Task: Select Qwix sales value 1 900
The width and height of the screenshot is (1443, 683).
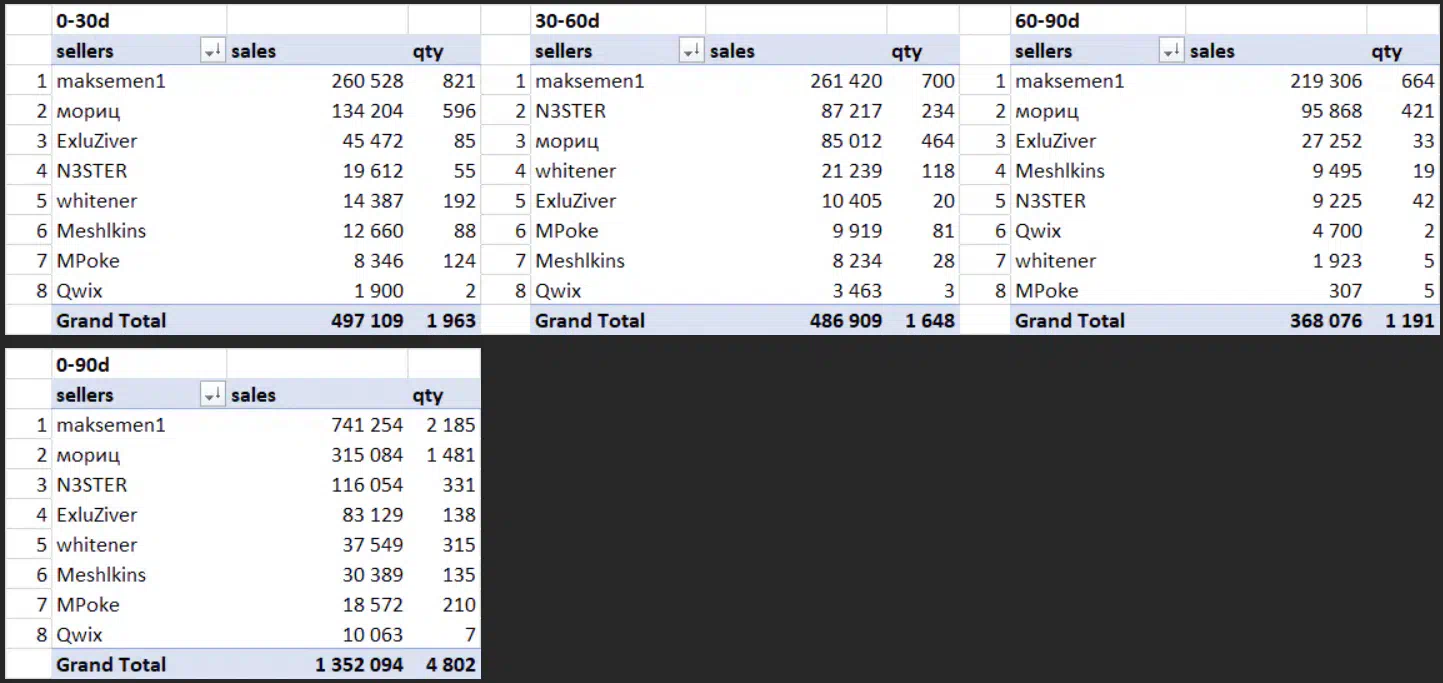Action: pyautogui.click(x=379, y=291)
